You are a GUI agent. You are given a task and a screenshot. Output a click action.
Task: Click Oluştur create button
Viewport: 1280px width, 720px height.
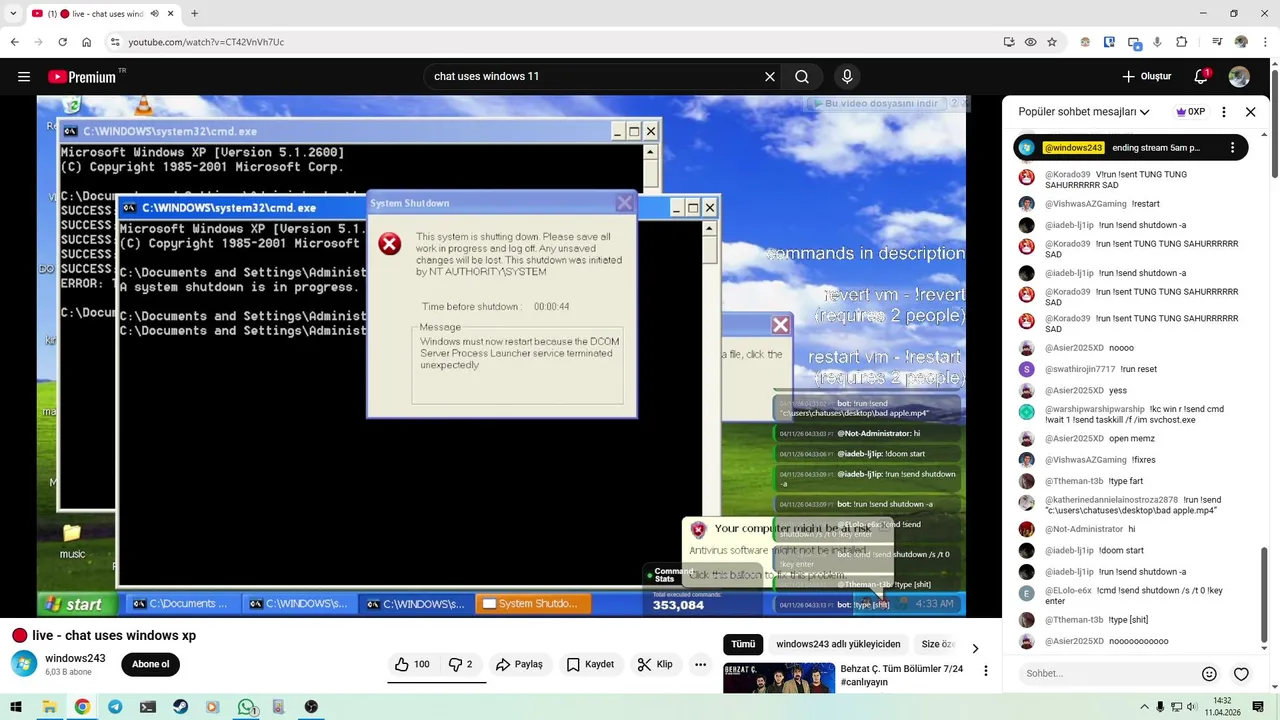tap(1146, 77)
